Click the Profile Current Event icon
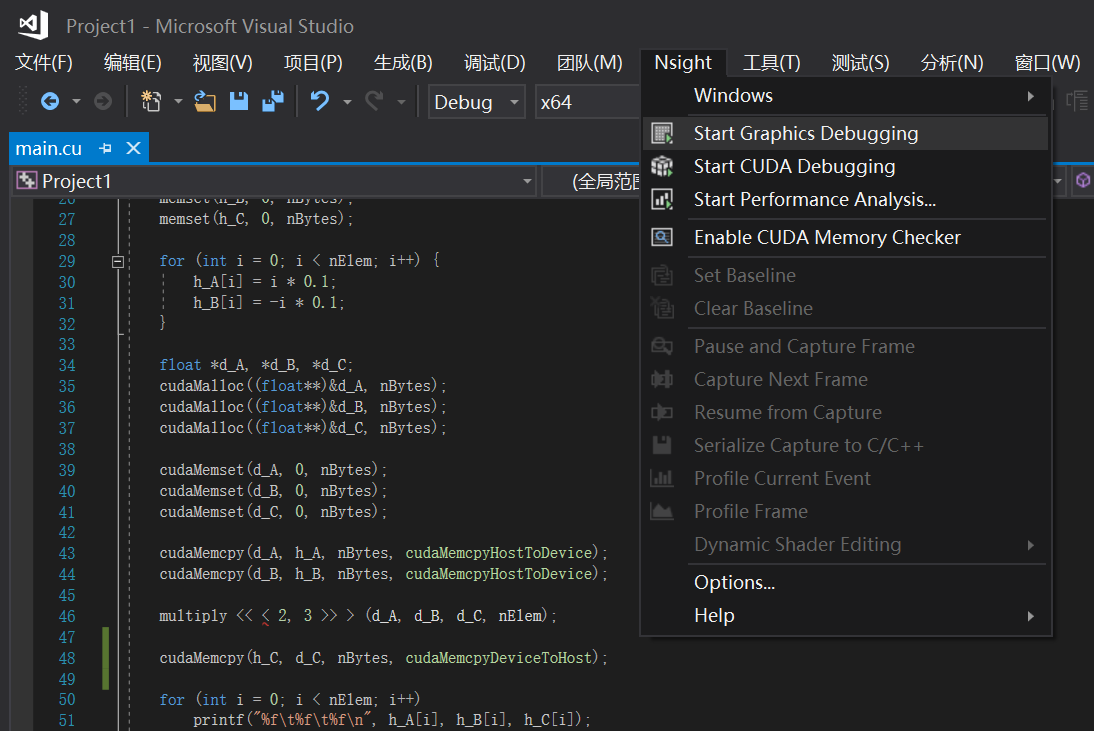Image resolution: width=1094 pixels, height=731 pixels. pos(662,478)
